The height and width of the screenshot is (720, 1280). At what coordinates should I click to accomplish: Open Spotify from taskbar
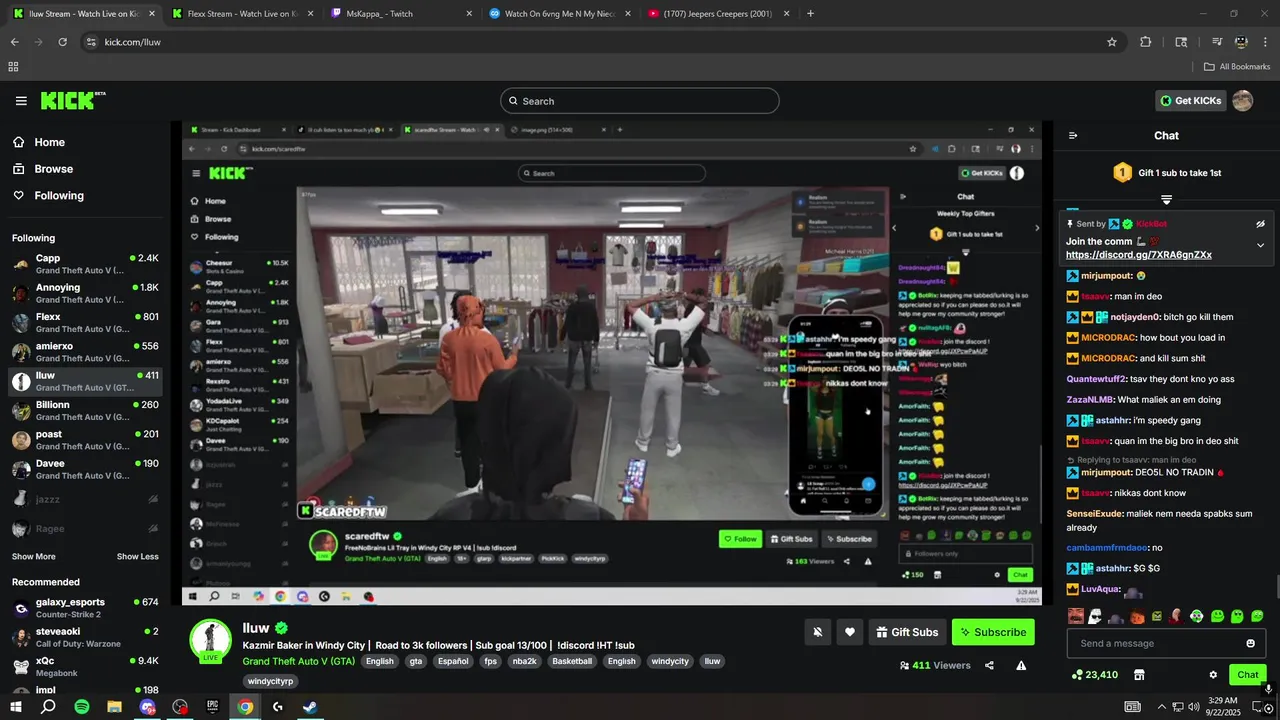(x=82, y=707)
